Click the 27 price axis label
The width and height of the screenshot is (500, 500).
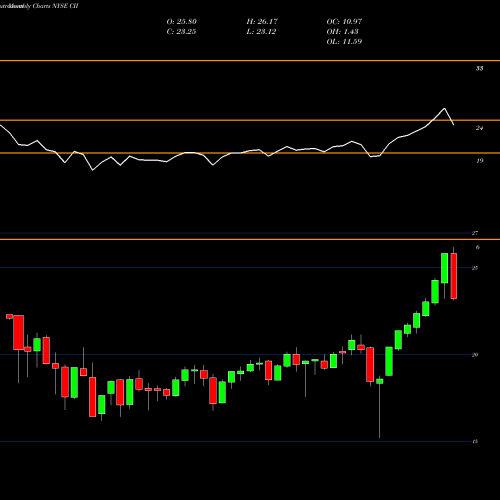click(x=475, y=233)
